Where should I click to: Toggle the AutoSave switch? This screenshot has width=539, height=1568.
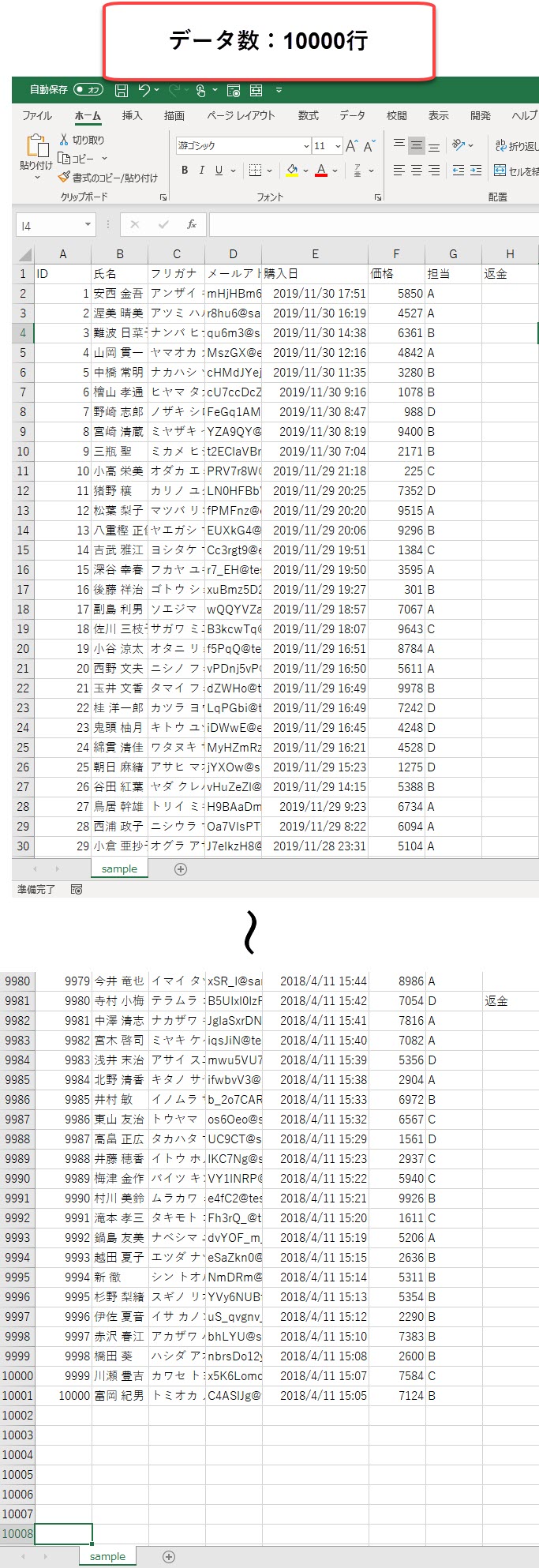click(x=88, y=90)
